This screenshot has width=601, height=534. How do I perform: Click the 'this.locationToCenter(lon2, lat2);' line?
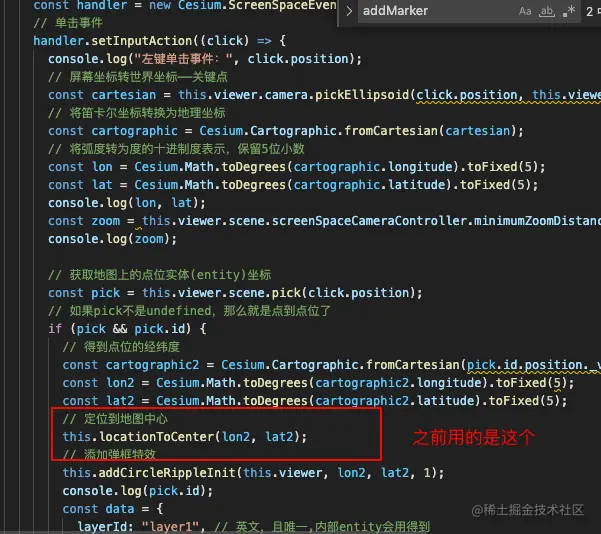(185, 437)
